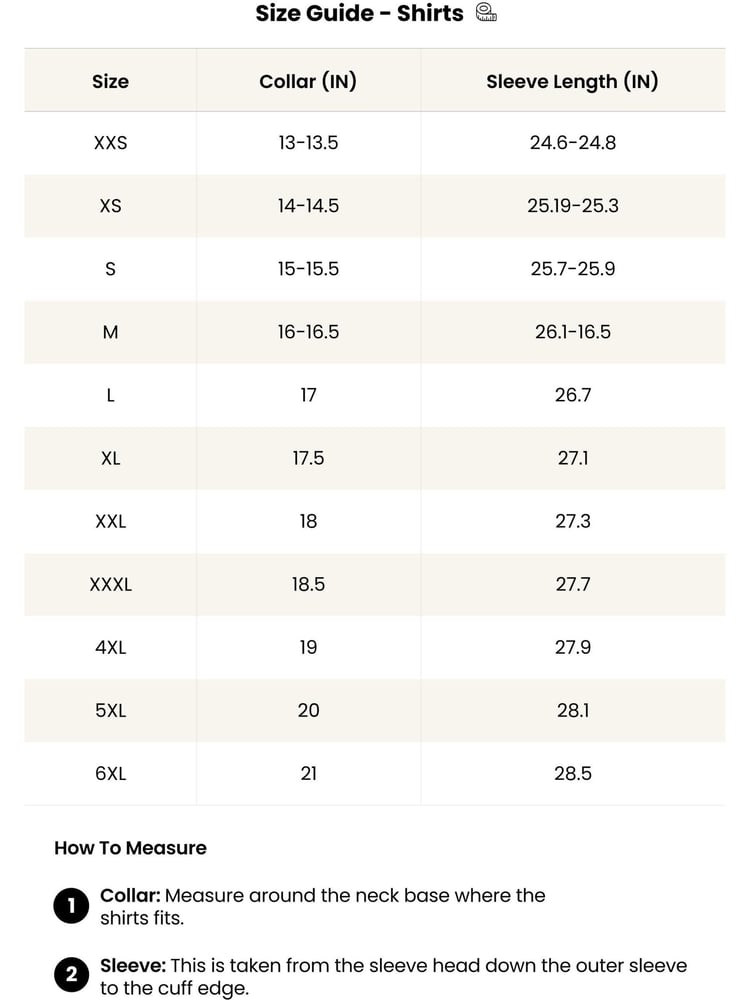Viewport: 750px width, 1000px height.
Task: Click the bold Collar: instruction label
Action: click(130, 895)
